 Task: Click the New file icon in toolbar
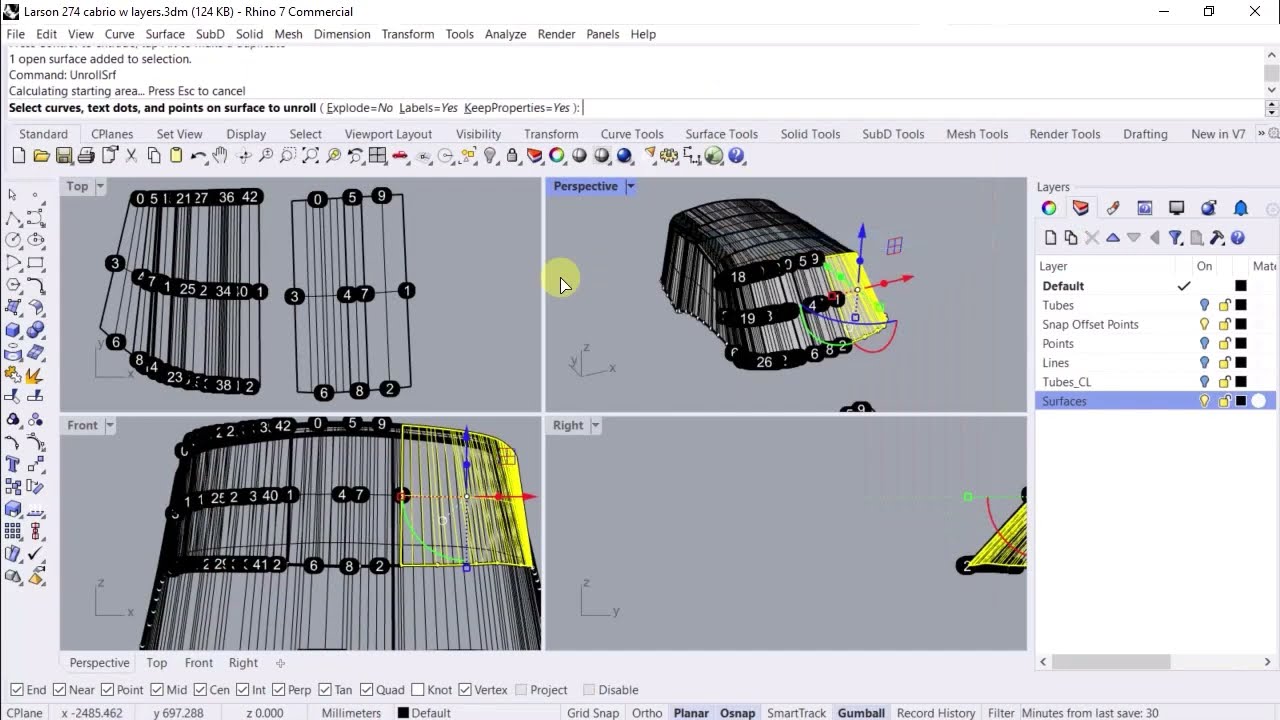19,156
